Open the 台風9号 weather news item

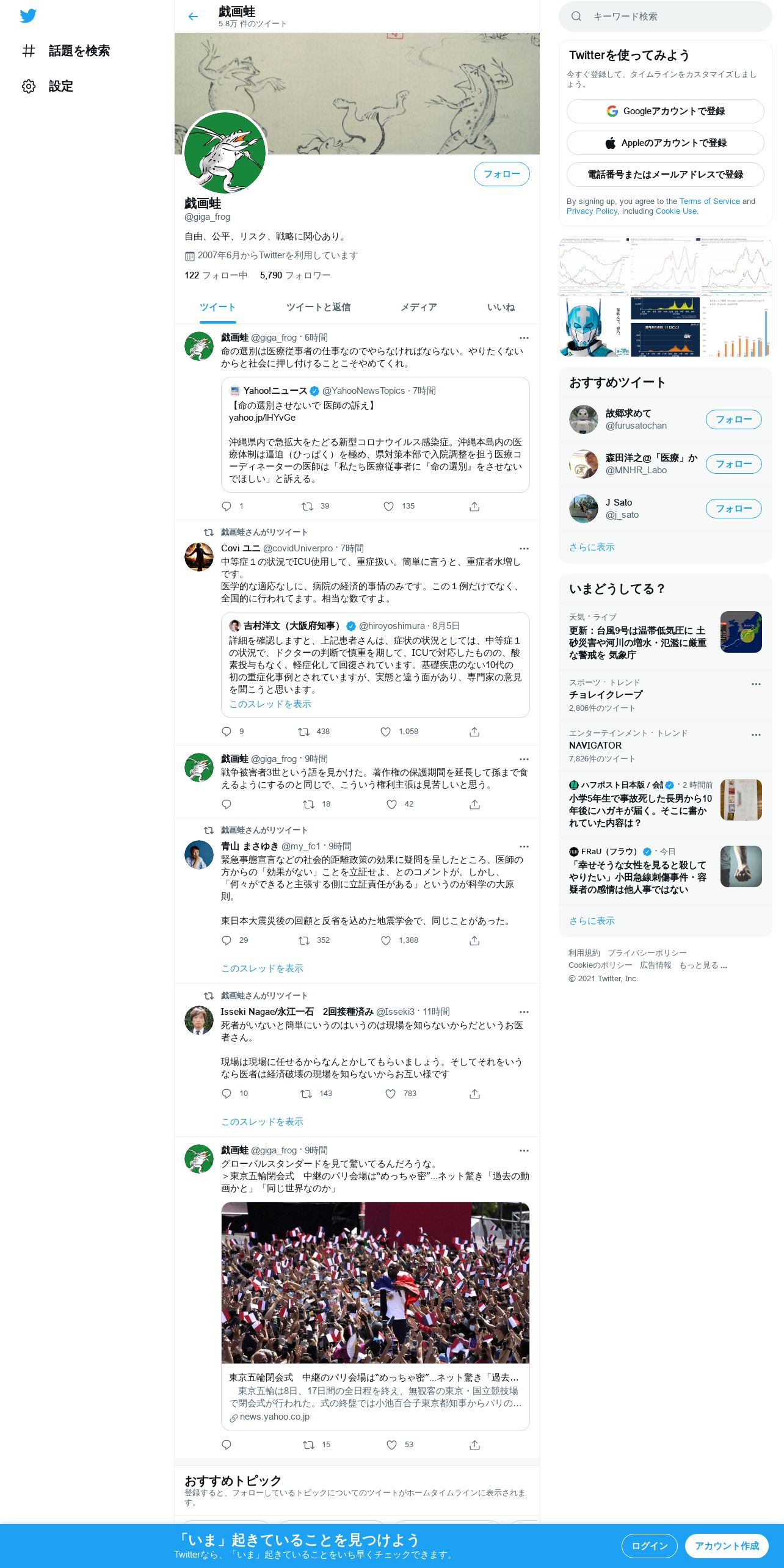pos(666,637)
